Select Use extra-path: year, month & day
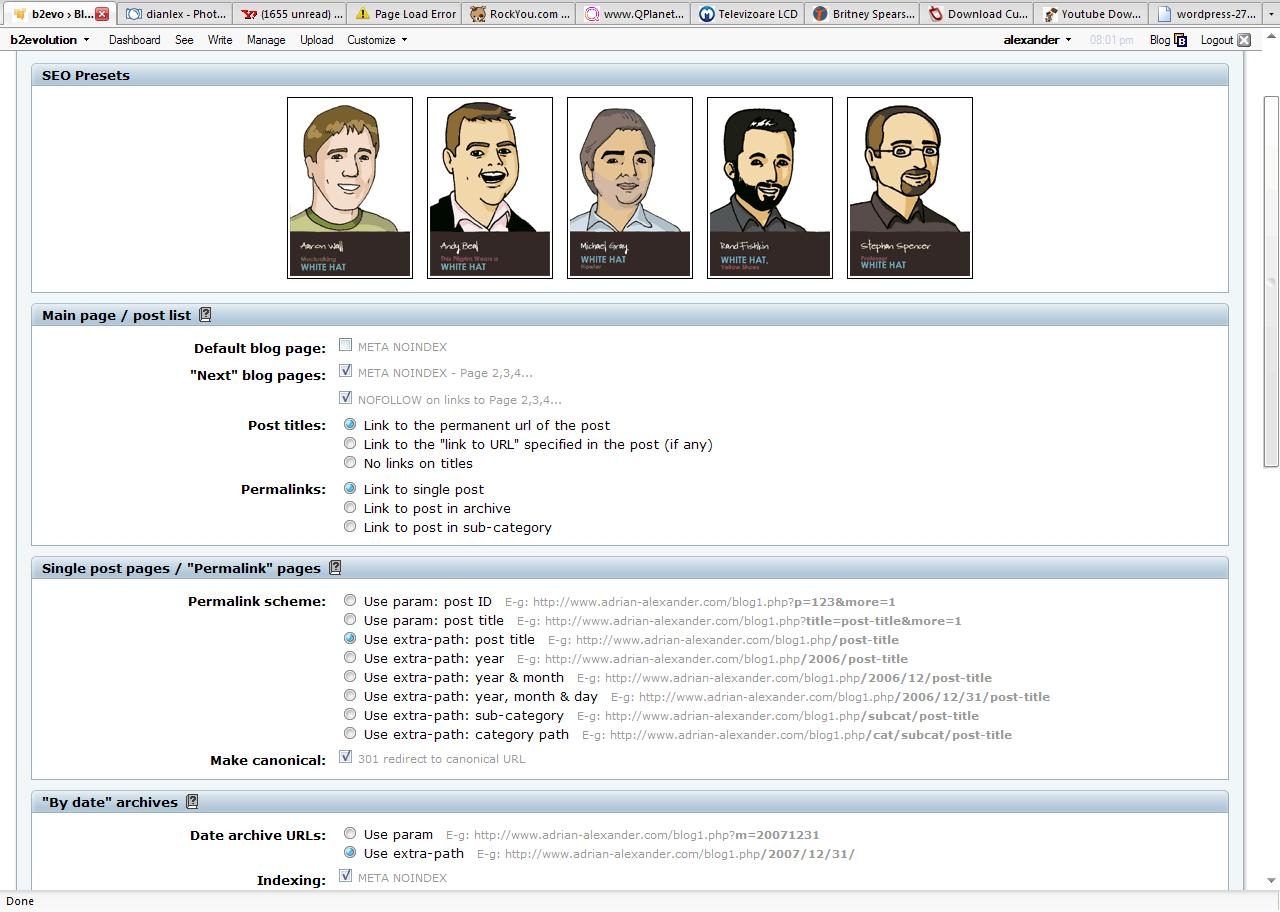This screenshot has width=1280, height=912. tap(350, 695)
